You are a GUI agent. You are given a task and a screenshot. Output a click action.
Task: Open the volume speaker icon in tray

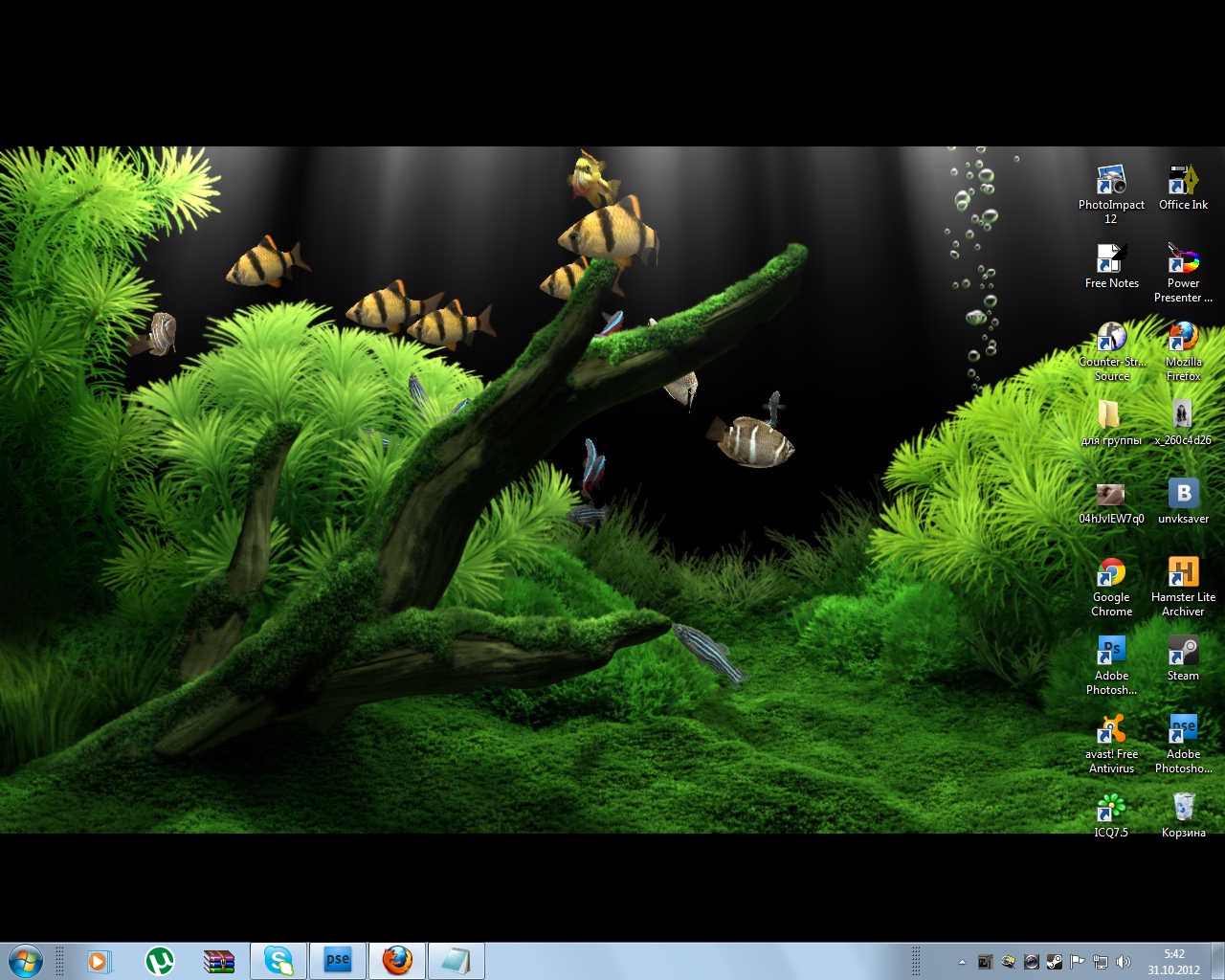(x=1124, y=962)
